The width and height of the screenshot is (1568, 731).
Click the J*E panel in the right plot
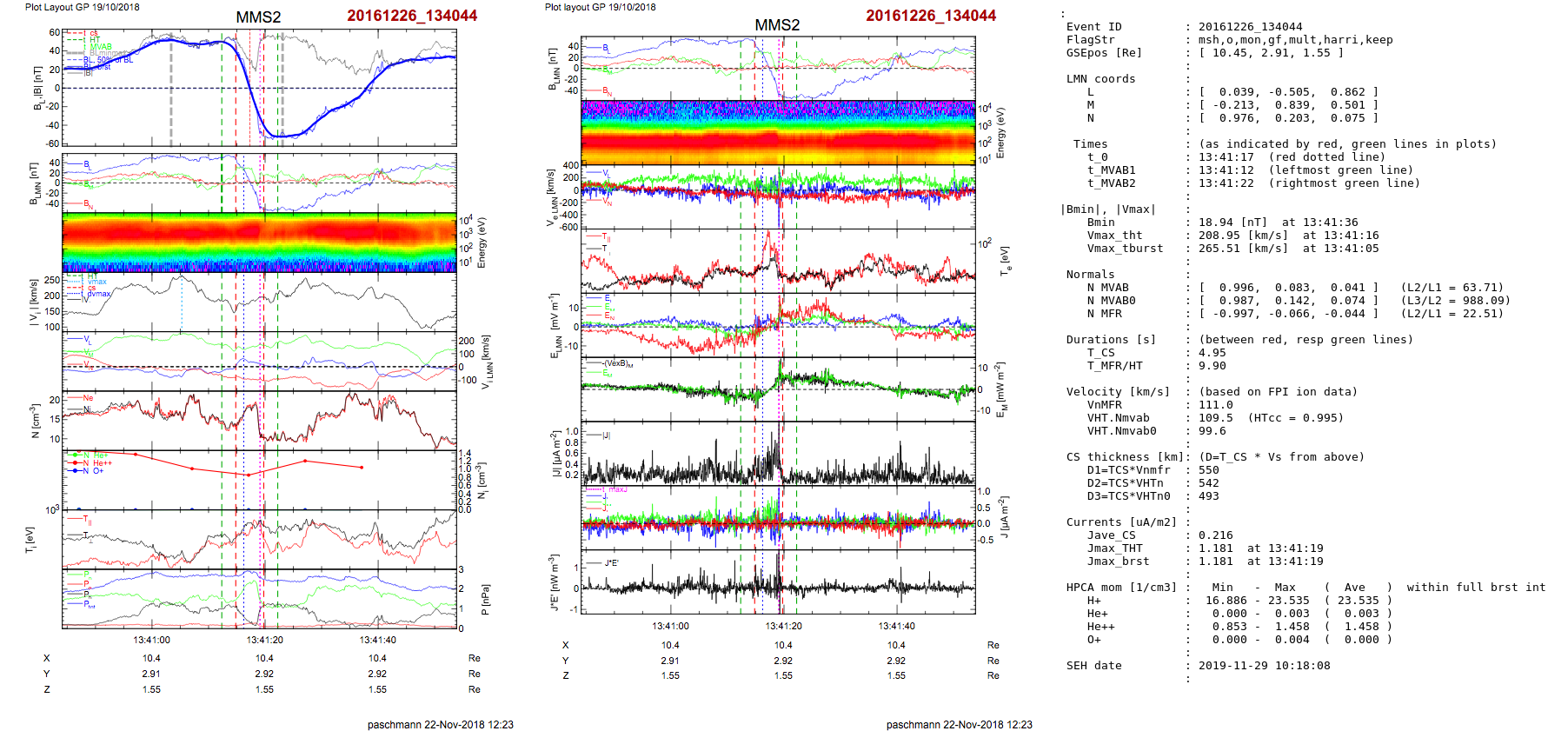coord(778,582)
